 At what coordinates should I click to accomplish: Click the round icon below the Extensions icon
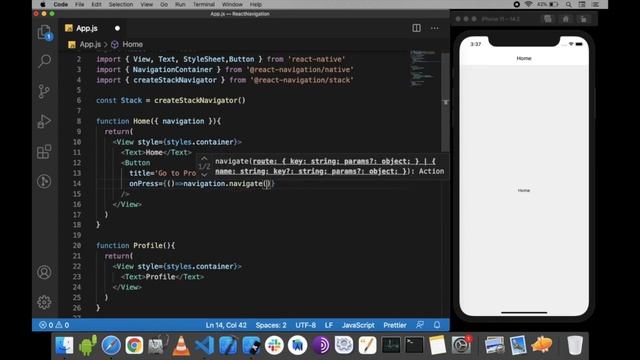44,181
